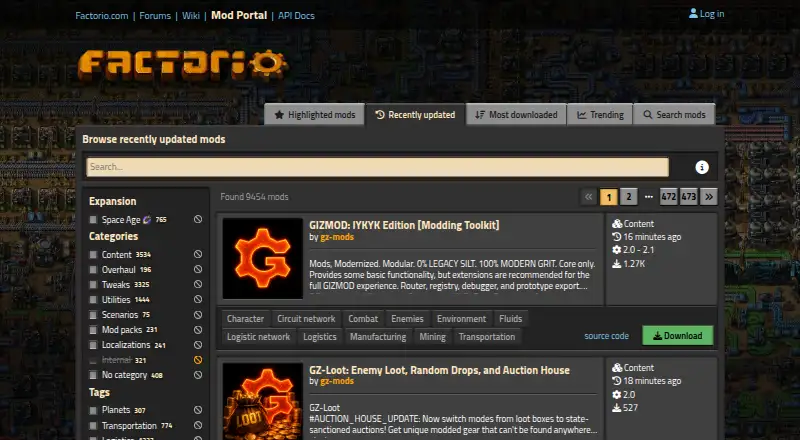The height and width of the screenshot is (440, 800).
Task: Exclude the Space Age expansion filter
Action: pos(198,219)
